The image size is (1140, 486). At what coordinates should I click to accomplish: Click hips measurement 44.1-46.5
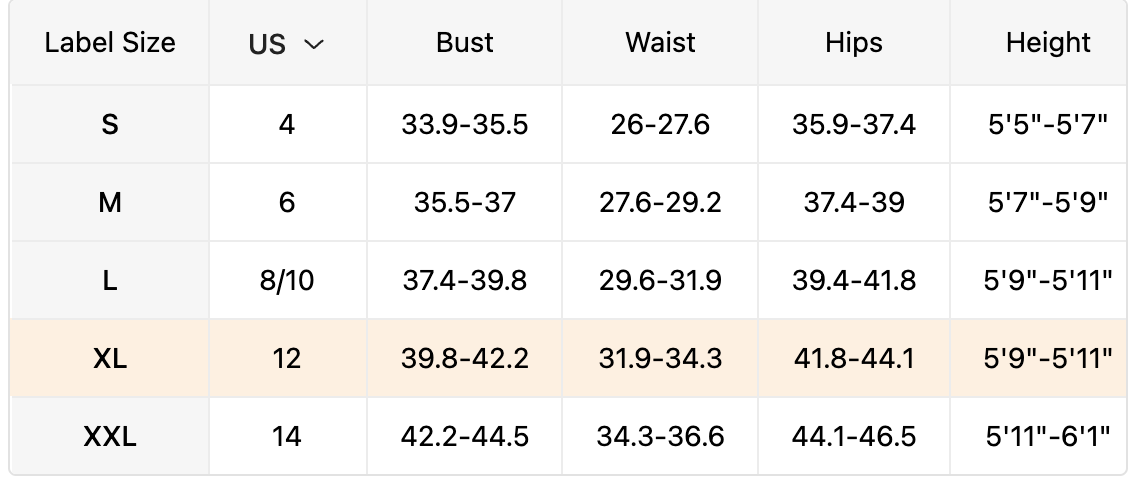(x=854, y=437)
